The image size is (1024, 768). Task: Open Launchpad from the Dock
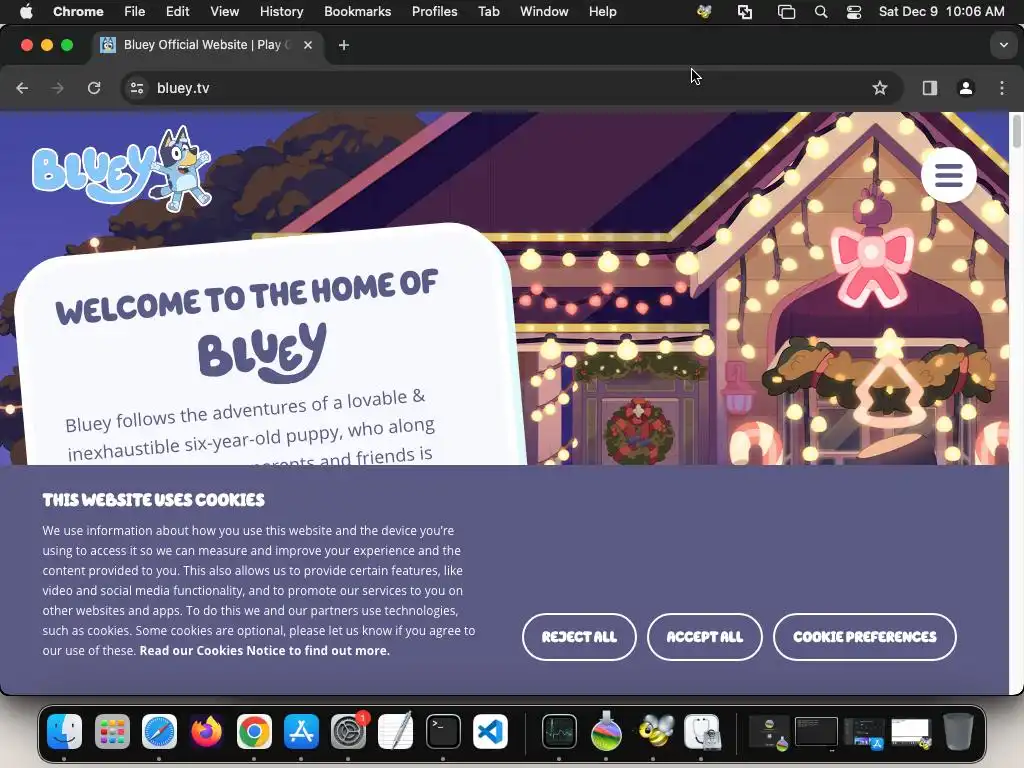click(x=112, y=731)
